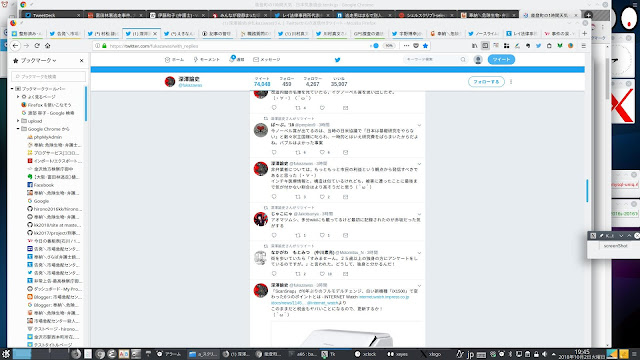640x360 pixels.
Task: Click the blue ツイート button
Action: (x=501, y=60)
